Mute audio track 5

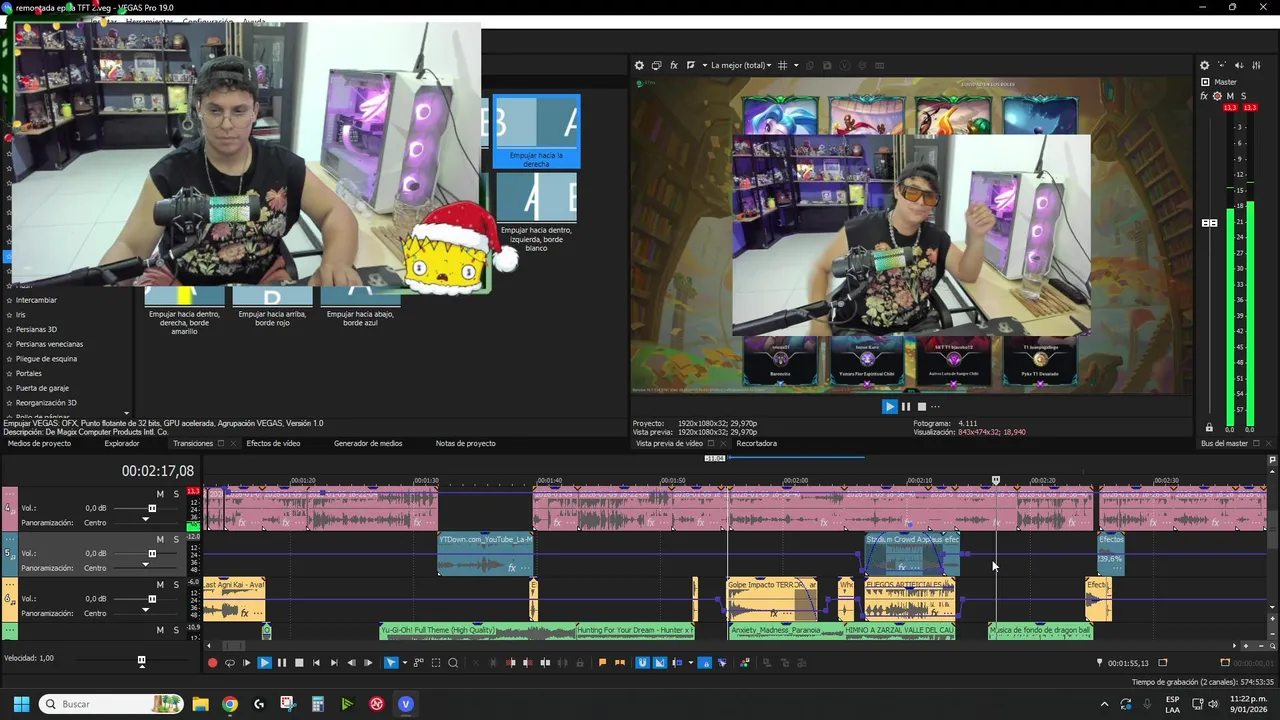coord(160,539)
